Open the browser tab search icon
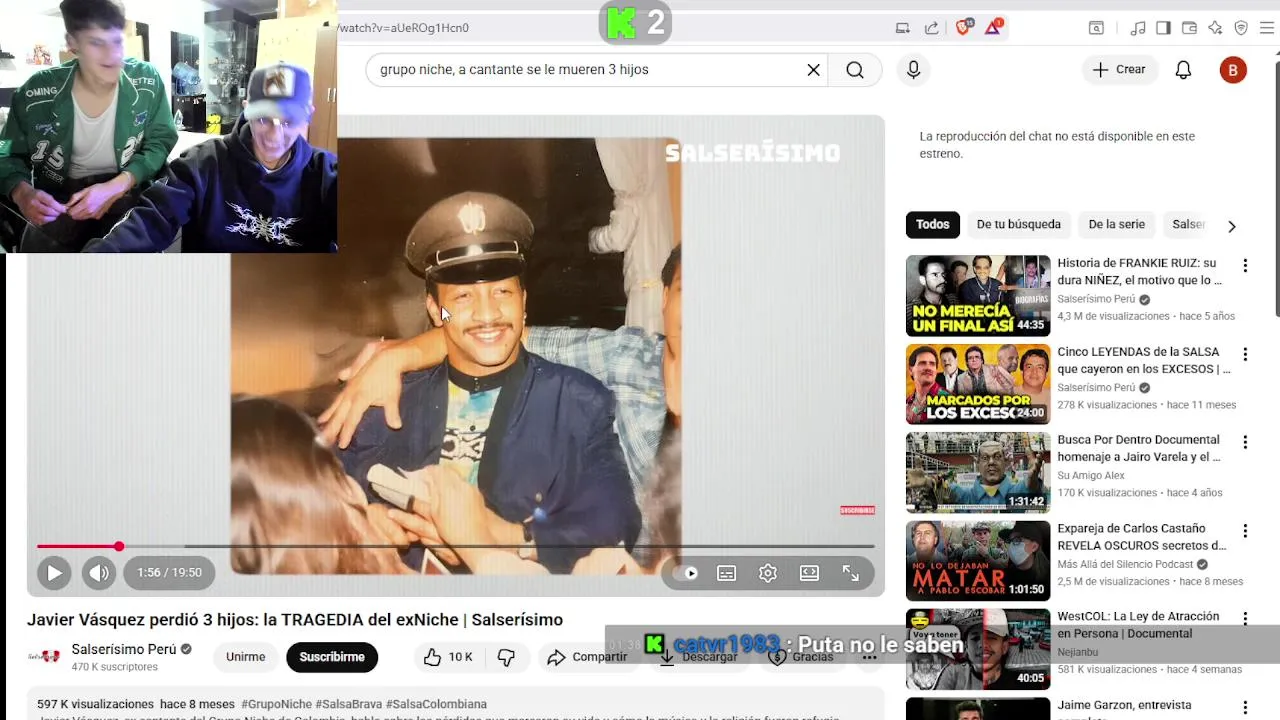Screen dimensions: 1280x720 point(1096,28)
